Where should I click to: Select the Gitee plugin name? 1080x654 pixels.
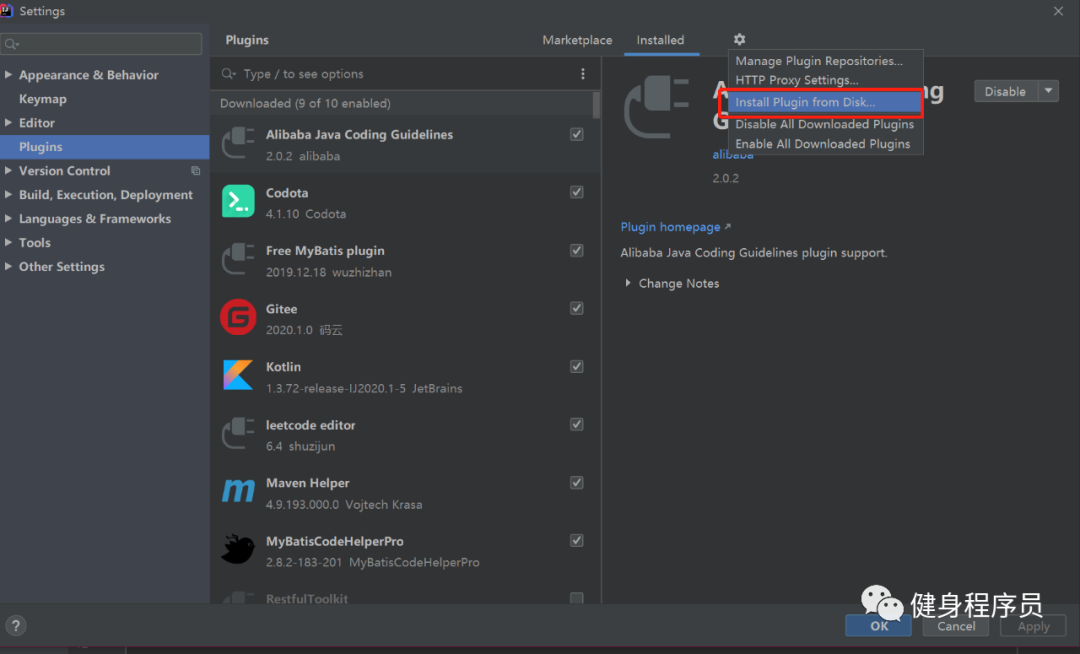(282, 309)
